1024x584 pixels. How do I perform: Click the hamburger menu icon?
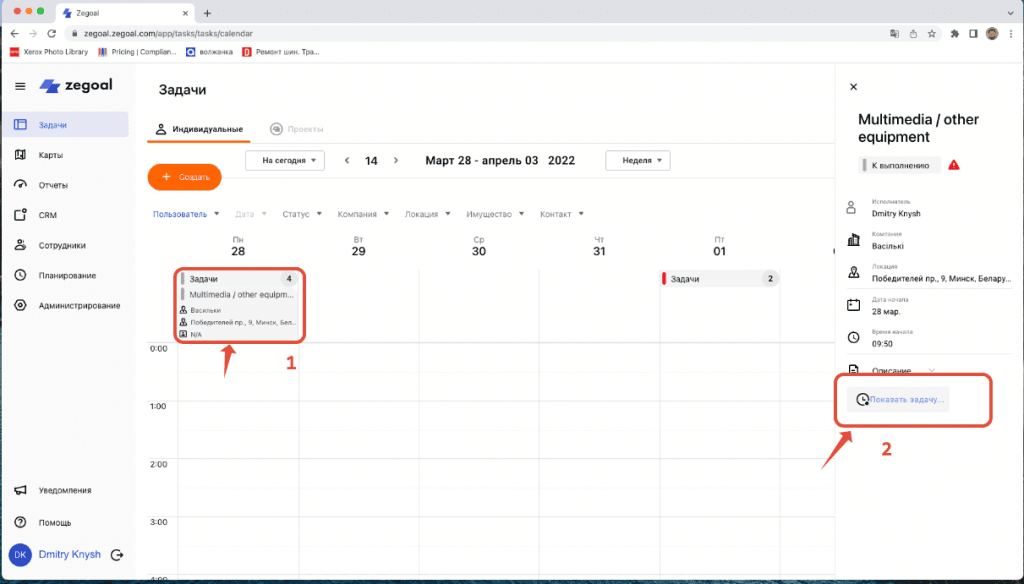pos(20,86)
